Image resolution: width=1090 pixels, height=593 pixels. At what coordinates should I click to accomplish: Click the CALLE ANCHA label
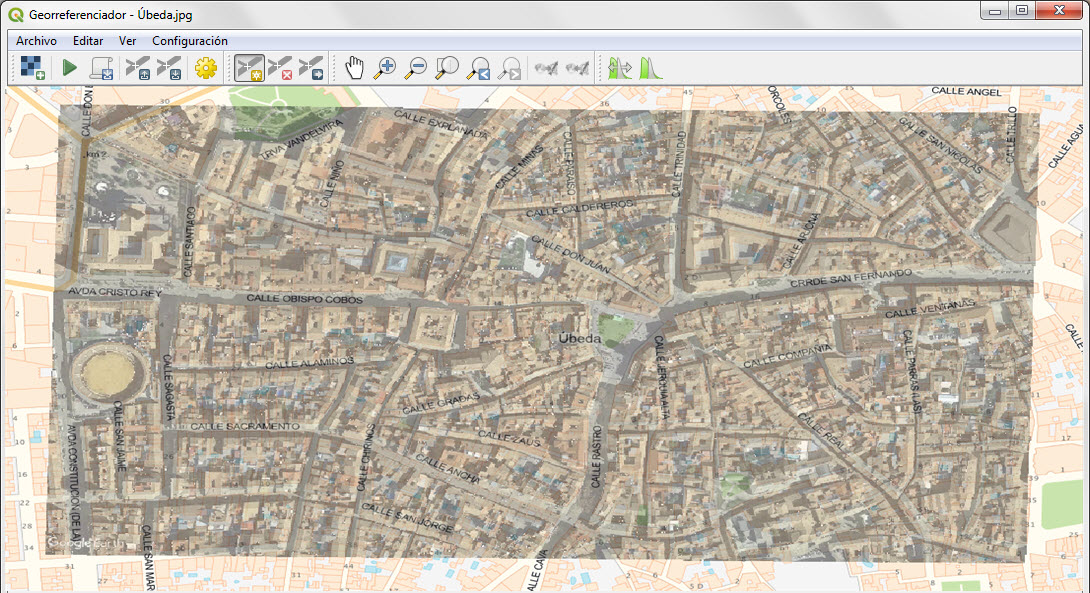click(448, 469)
